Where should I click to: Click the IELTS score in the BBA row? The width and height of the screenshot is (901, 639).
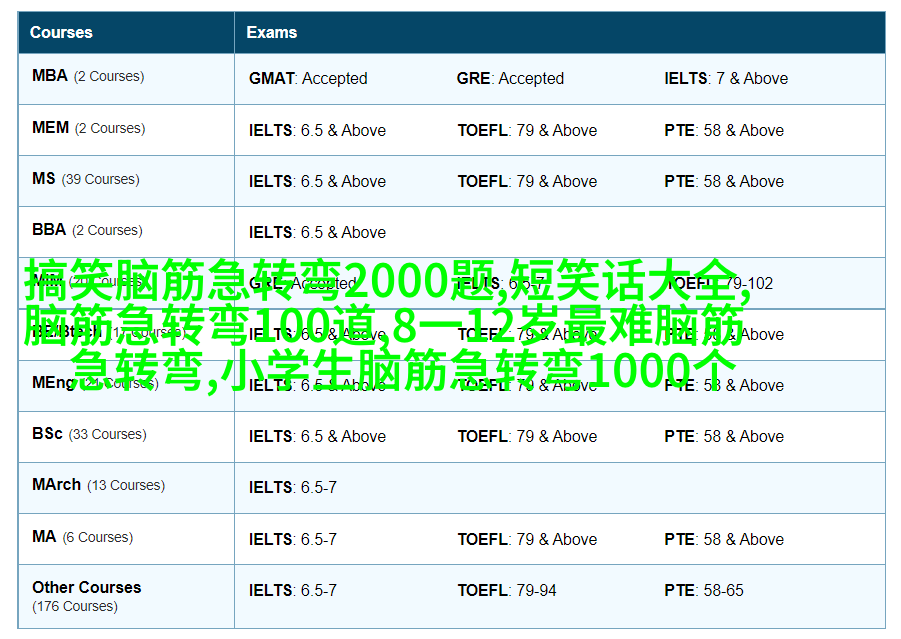coord(317,233)
